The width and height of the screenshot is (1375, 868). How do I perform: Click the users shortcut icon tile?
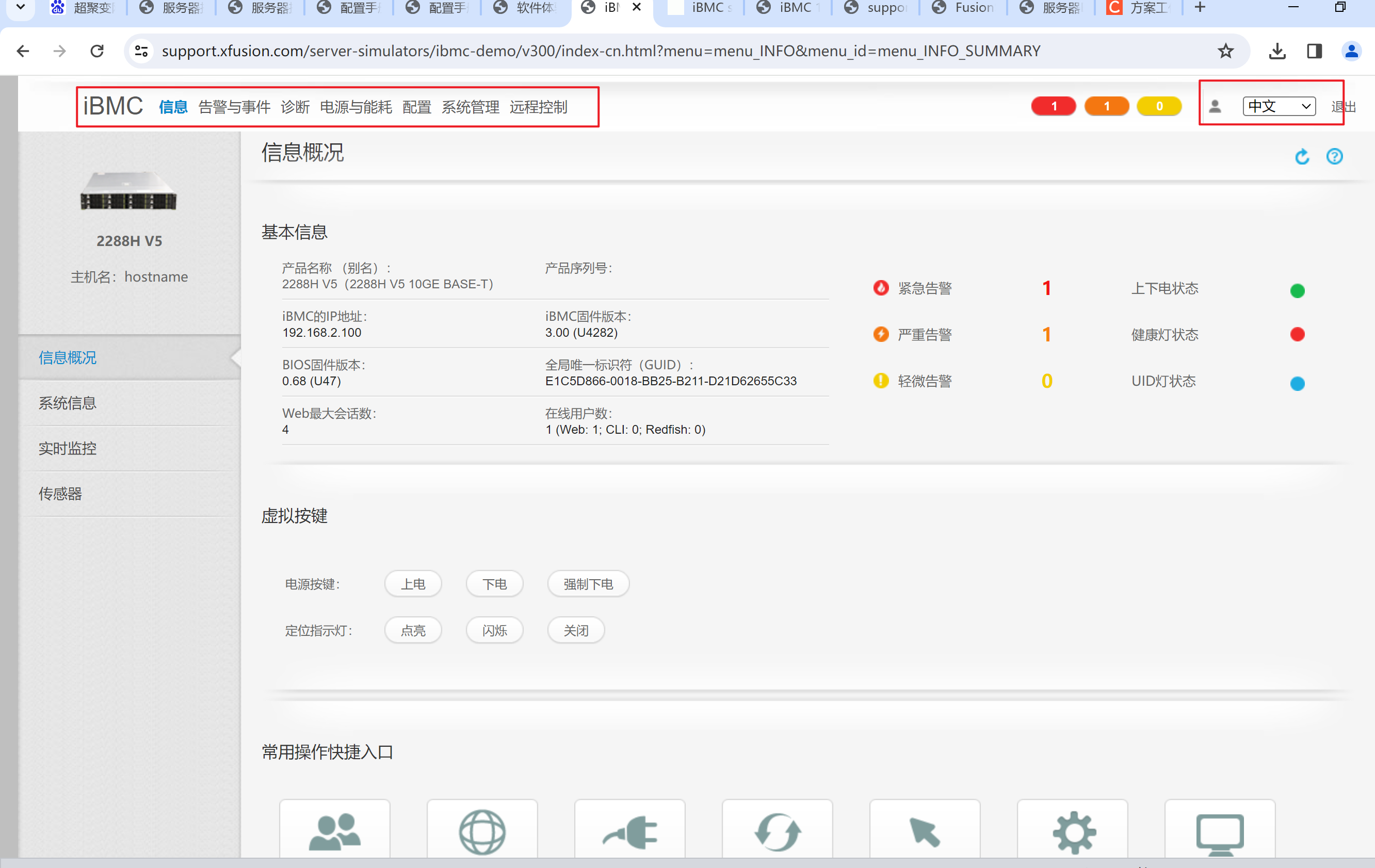[x=335, y=830]
